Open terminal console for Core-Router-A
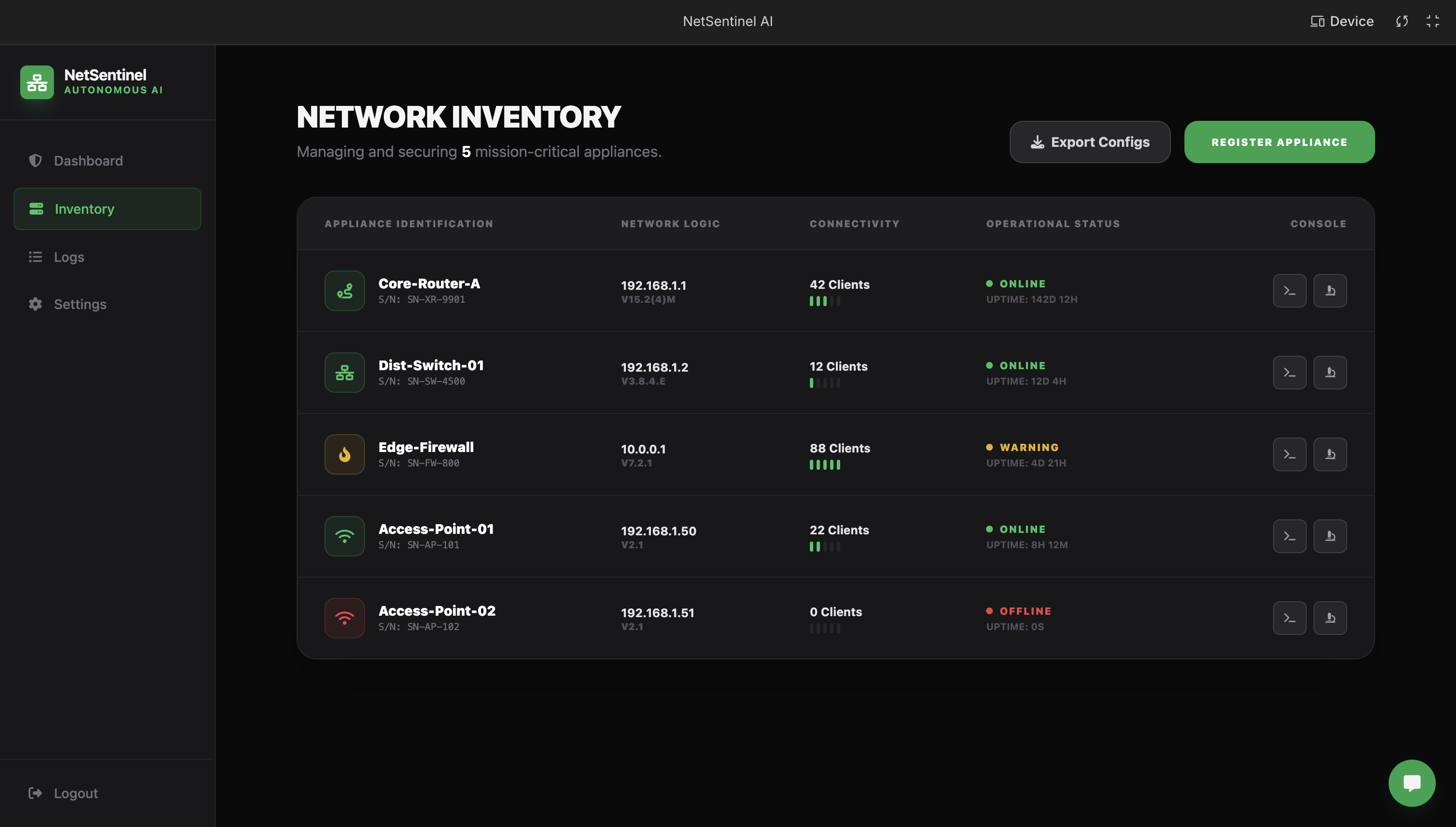Screen dimensions: 1456x827 coord(1289,291)
